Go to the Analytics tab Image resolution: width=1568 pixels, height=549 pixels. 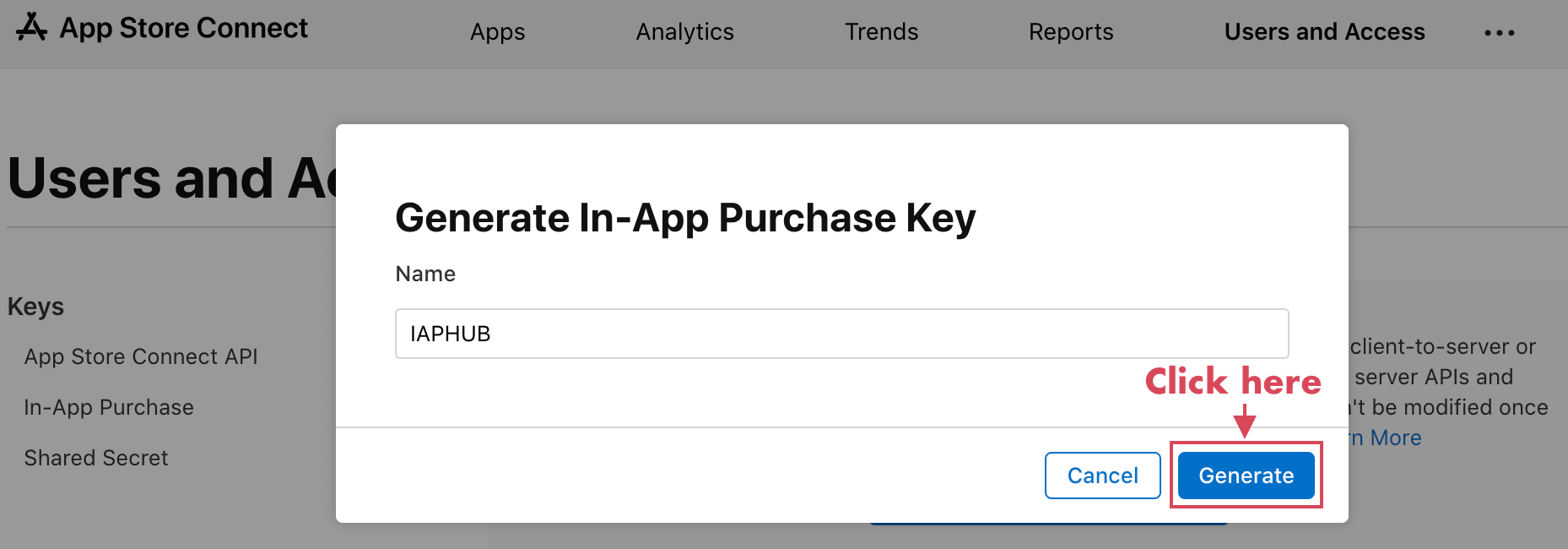tap(684, 32)
